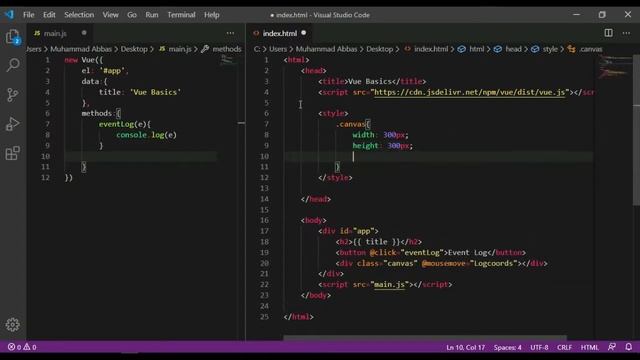The image size is (640, 360).
Task: Open the Go menu
Action: 132,15
